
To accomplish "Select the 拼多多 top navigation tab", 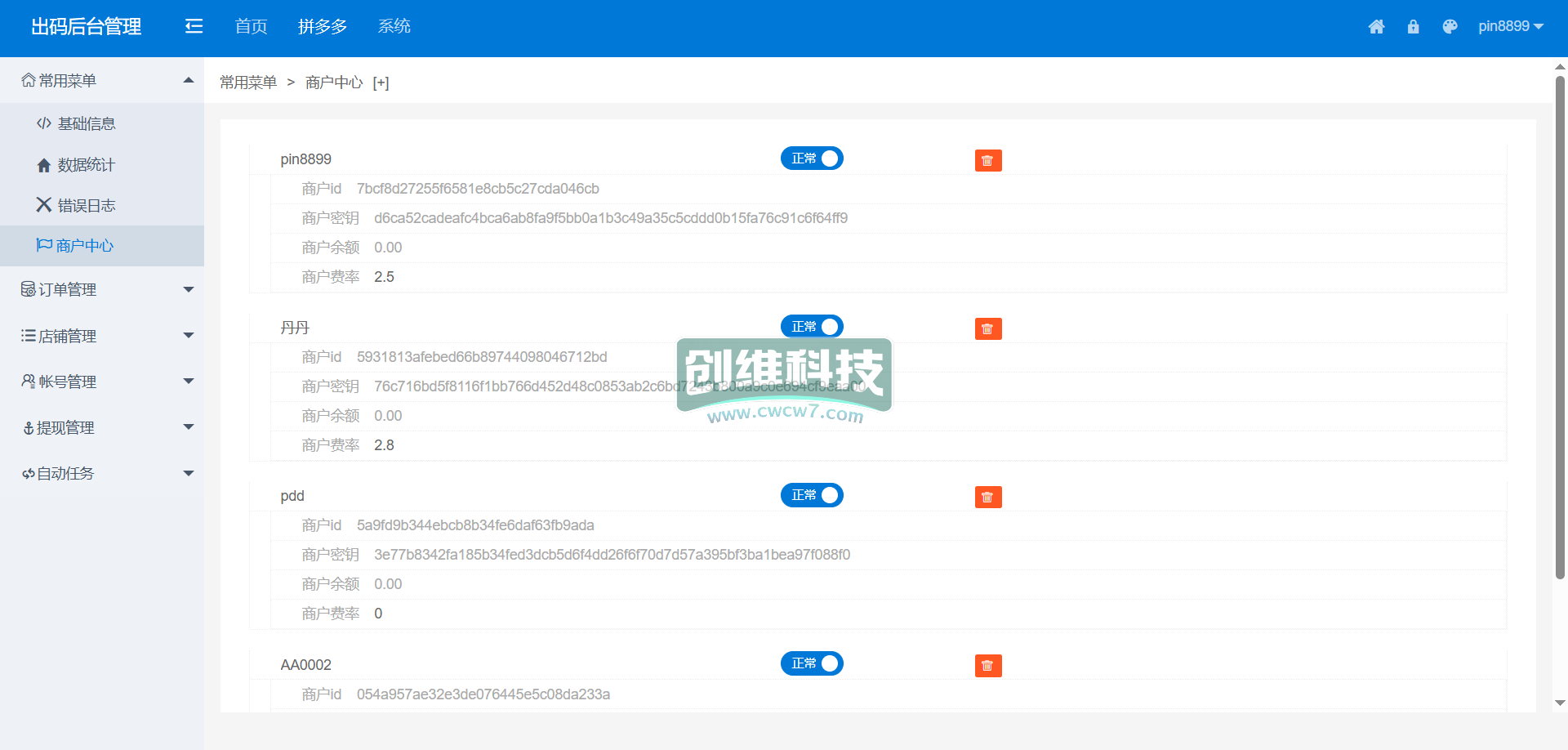I will [323, 27].
